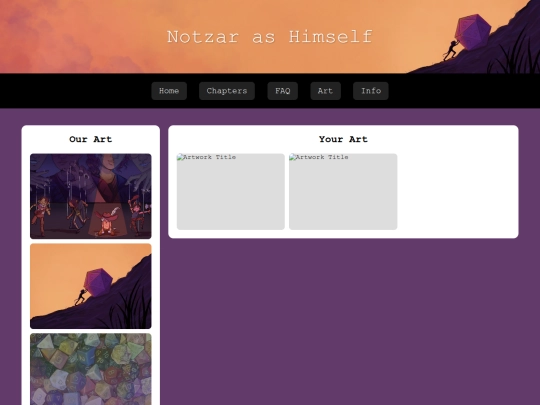540x405 pixels.
Task: Click the Your Art heading
Action: pos(343,139)
